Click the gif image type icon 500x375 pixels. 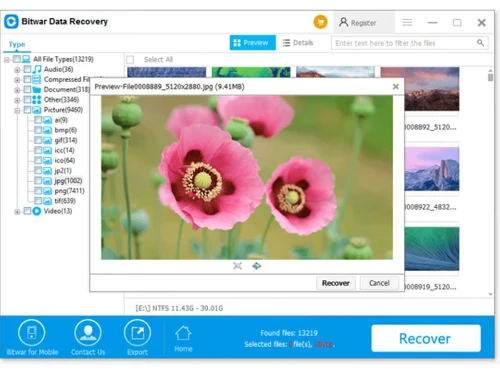tap(48, 140)
